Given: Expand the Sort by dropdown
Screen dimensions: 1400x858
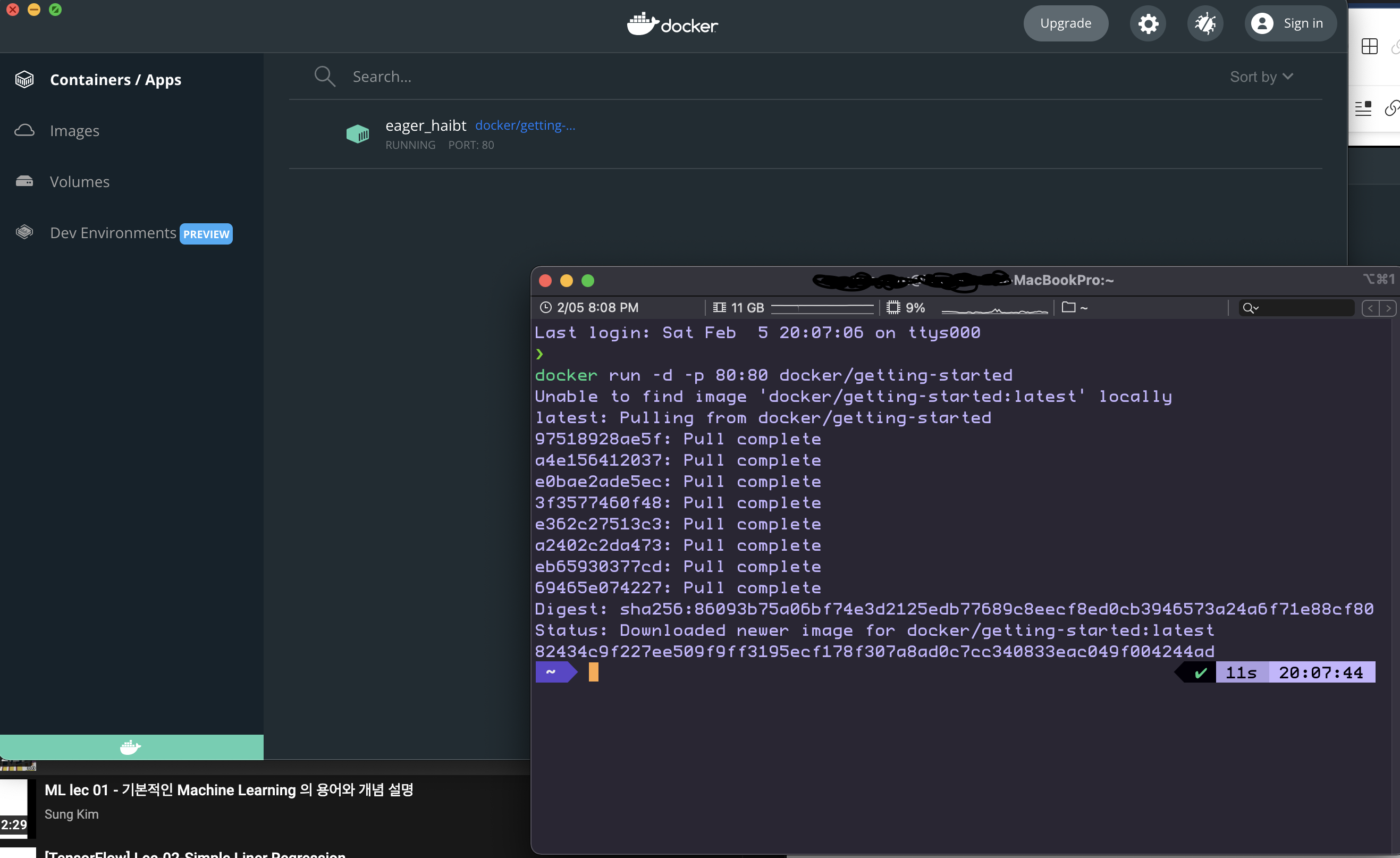Looking at the screenshot, I should tap(1261, 77).
